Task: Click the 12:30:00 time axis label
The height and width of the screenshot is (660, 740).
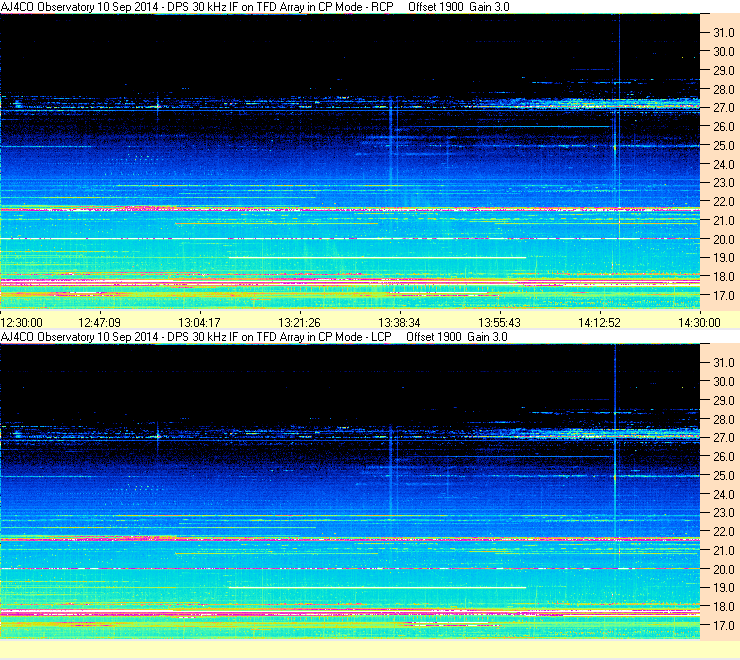Action: (22, 322)
